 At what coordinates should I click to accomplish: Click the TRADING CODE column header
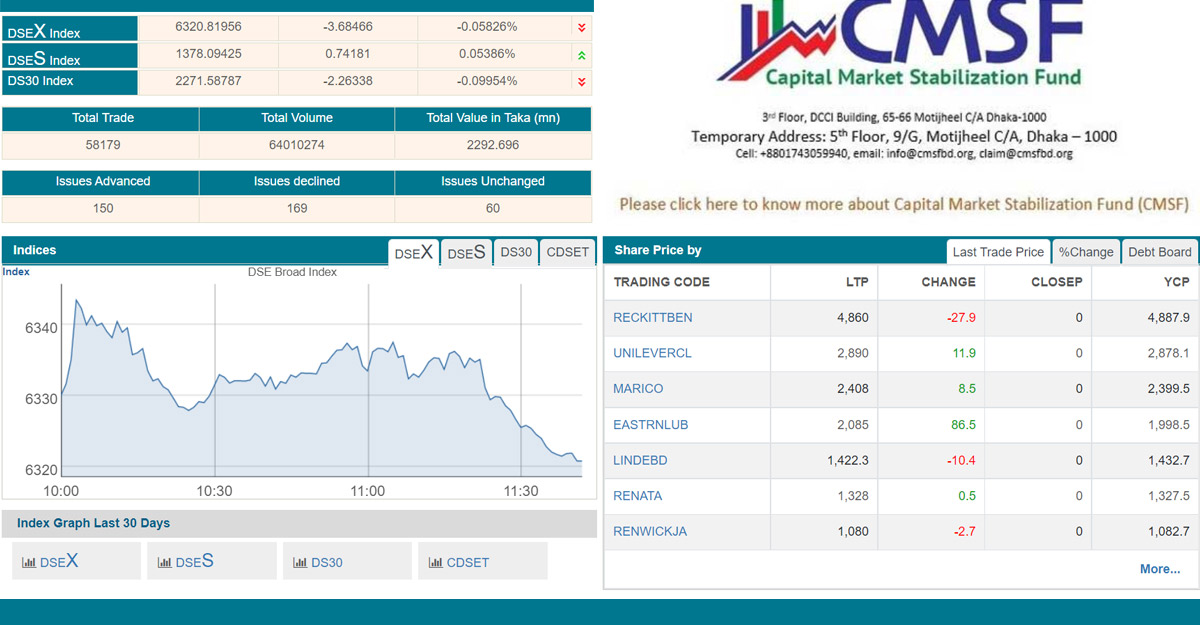[x=662, y=282]
